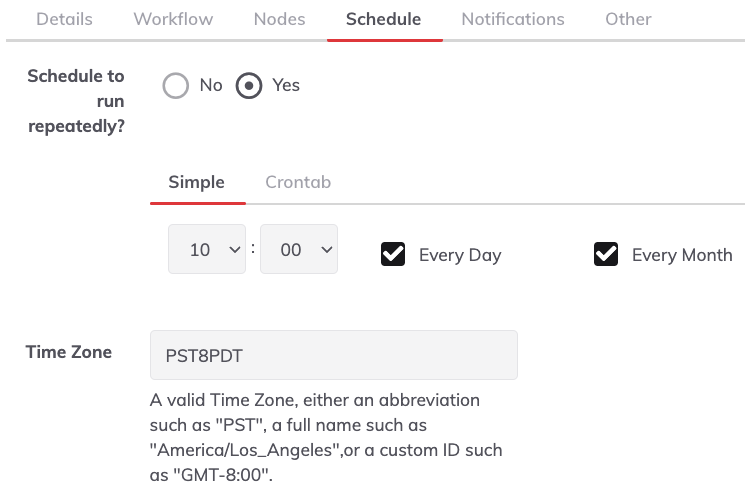745x500 pixels.
Task: Click the Every Month label text
Action: tap(682, 255)
